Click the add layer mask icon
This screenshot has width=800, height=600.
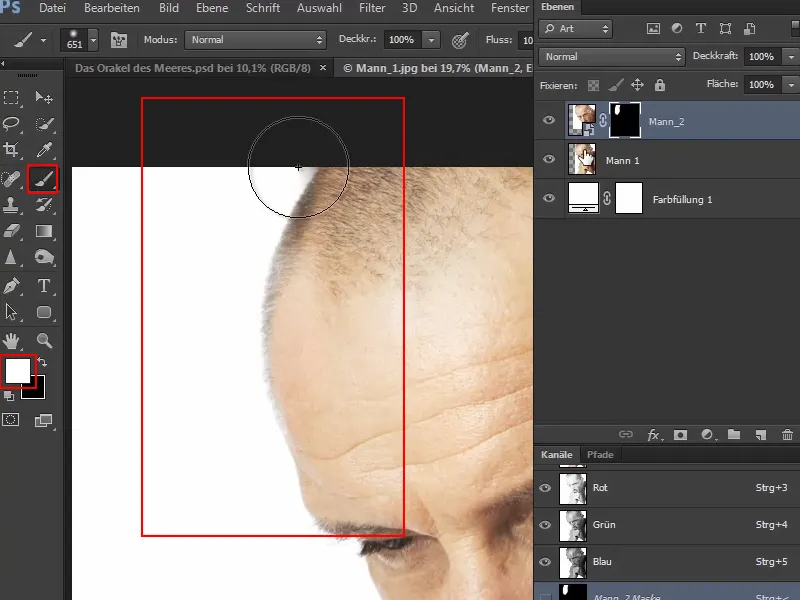[680, 435]
